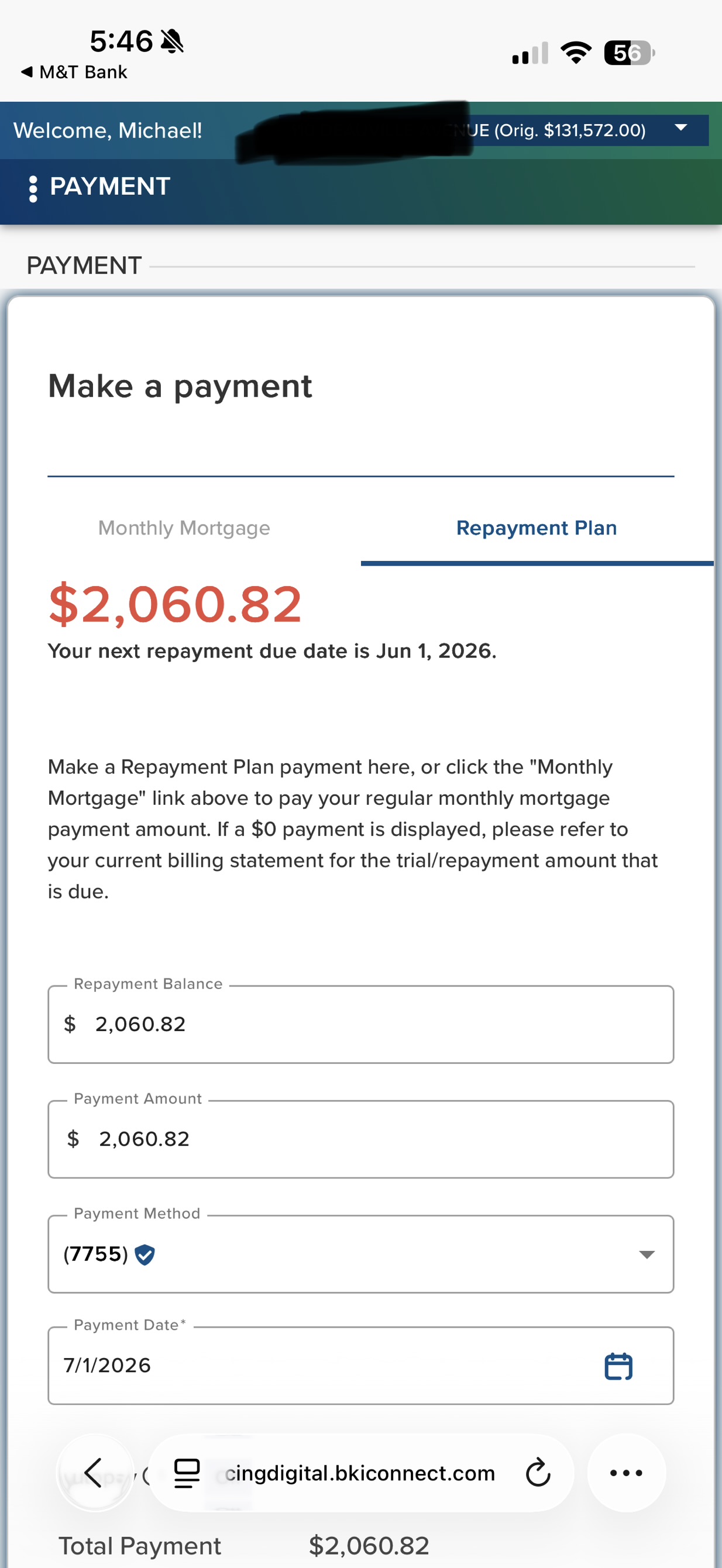Click the Repayment Balance field
The width and height of the screenshot is (722, 1568).
point(360,1025)
